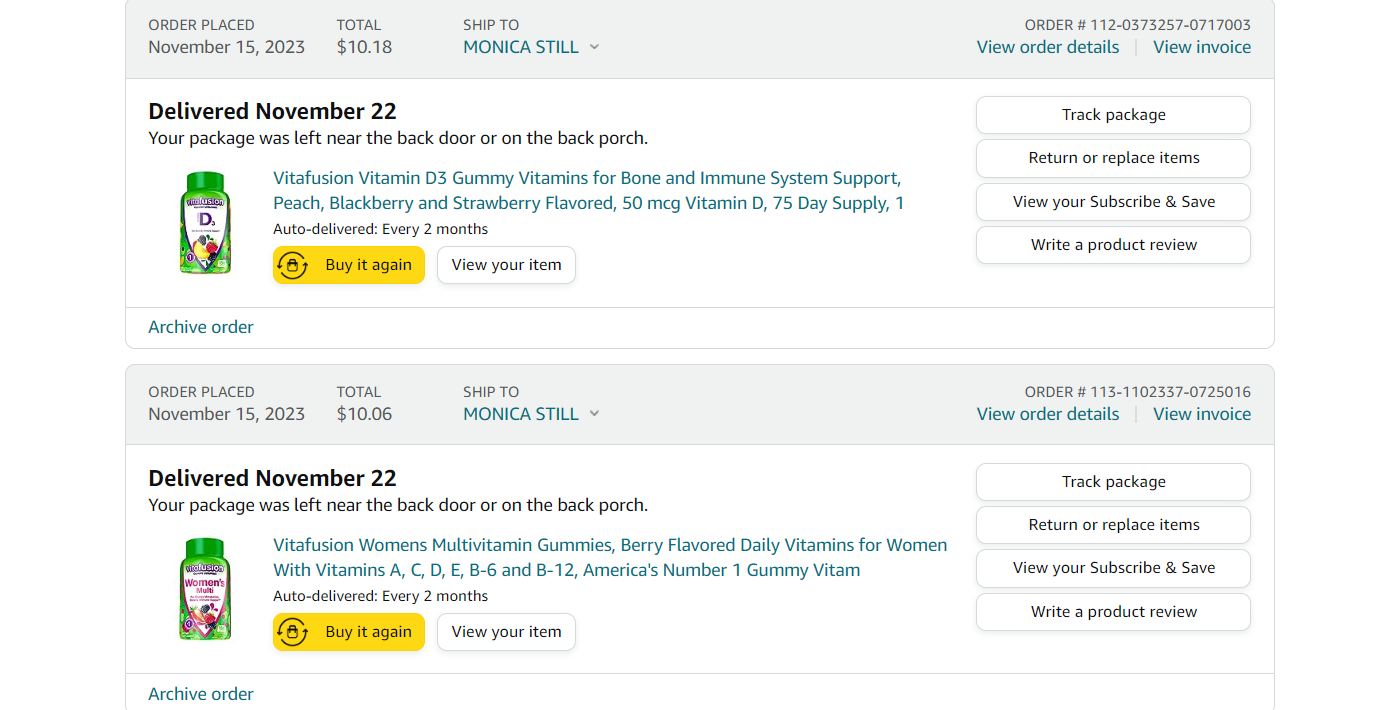Return or replace items in Womens Multivitamin order
The image size is (1400, 710).
(1113, 525)
